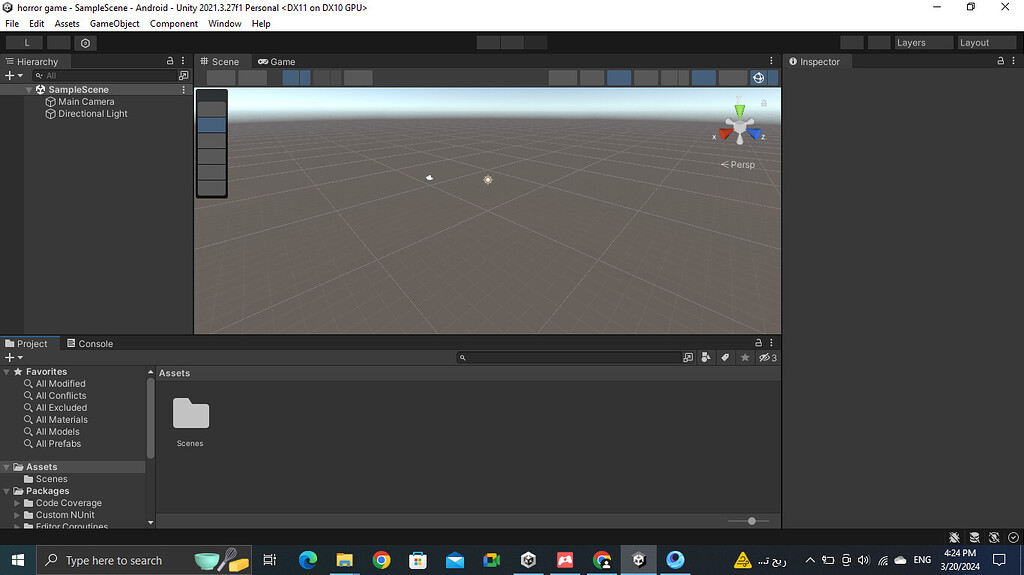Viewport: 1024px width, 575px height.
Task: Open File Explorer from the taskbar
Action: (x=344, y=560)
